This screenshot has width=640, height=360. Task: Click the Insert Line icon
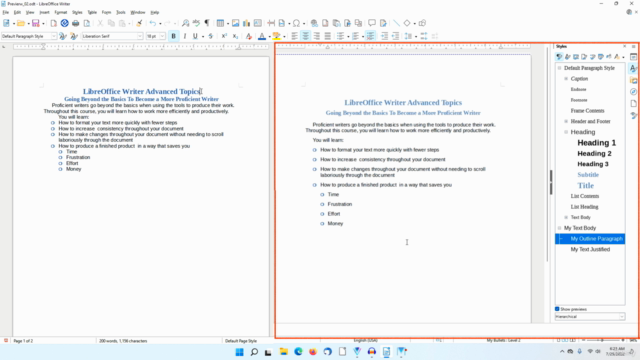coord(396,23)
